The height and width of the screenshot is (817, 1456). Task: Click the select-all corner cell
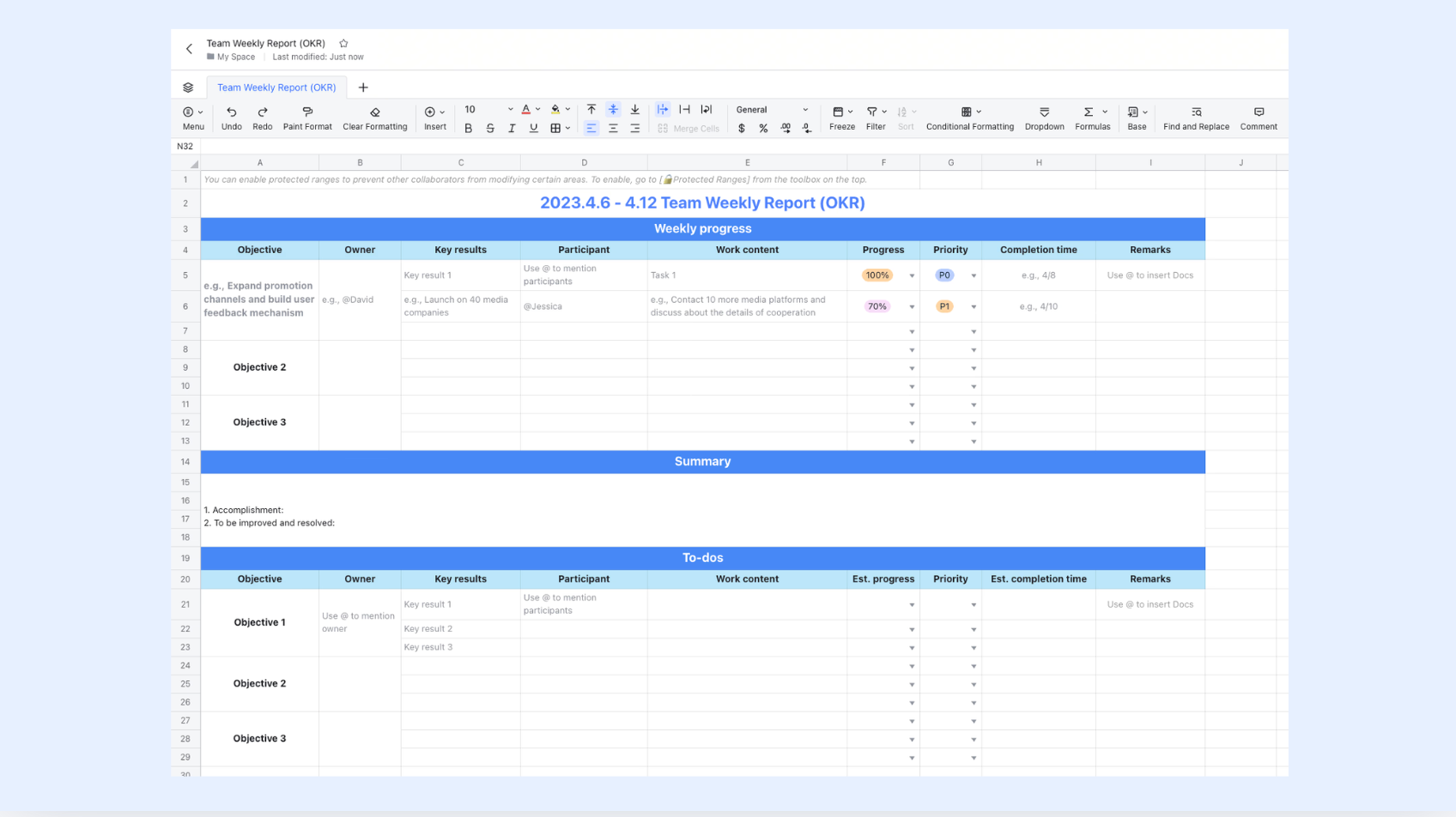(185, 163)
